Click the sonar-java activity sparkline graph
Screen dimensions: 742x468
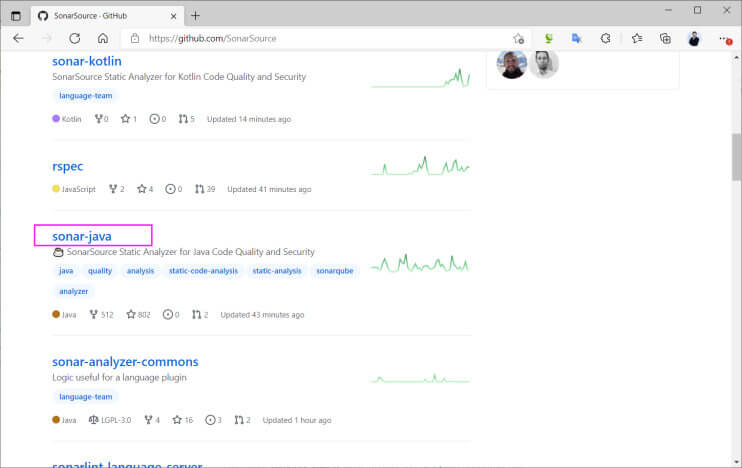pos(421,264)
